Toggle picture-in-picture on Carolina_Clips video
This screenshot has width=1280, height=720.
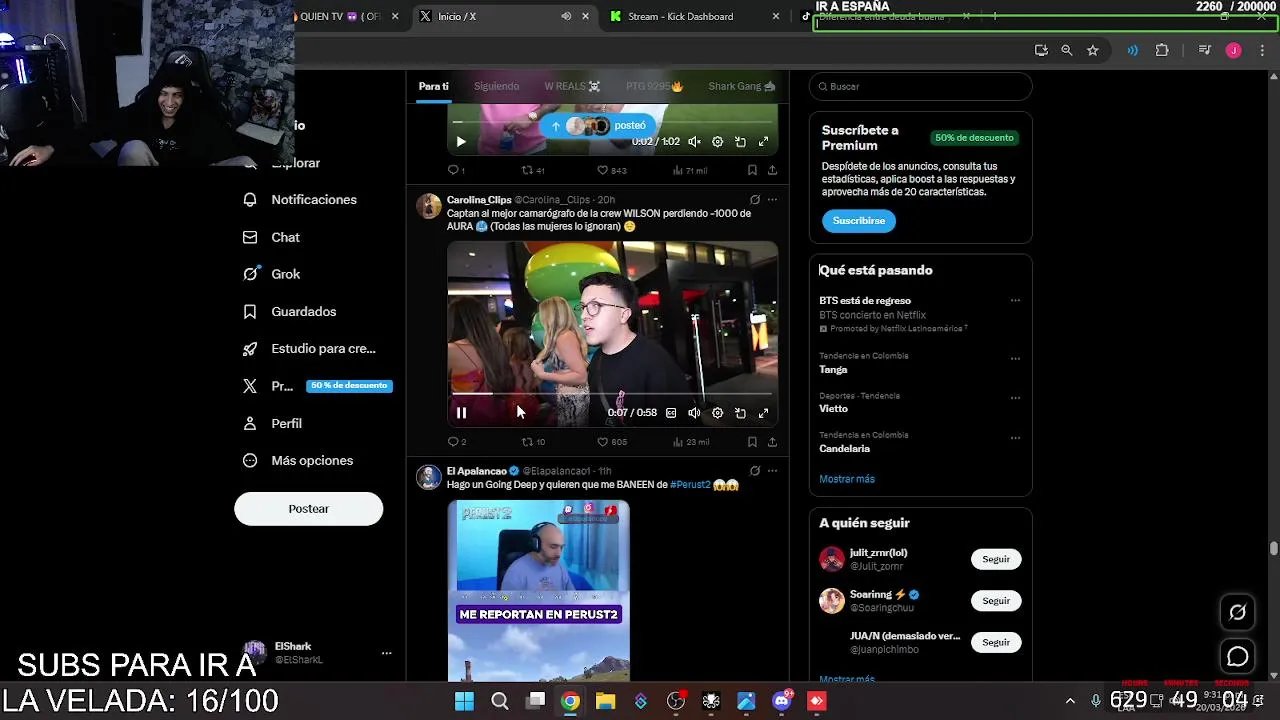(x=740, y=413)
